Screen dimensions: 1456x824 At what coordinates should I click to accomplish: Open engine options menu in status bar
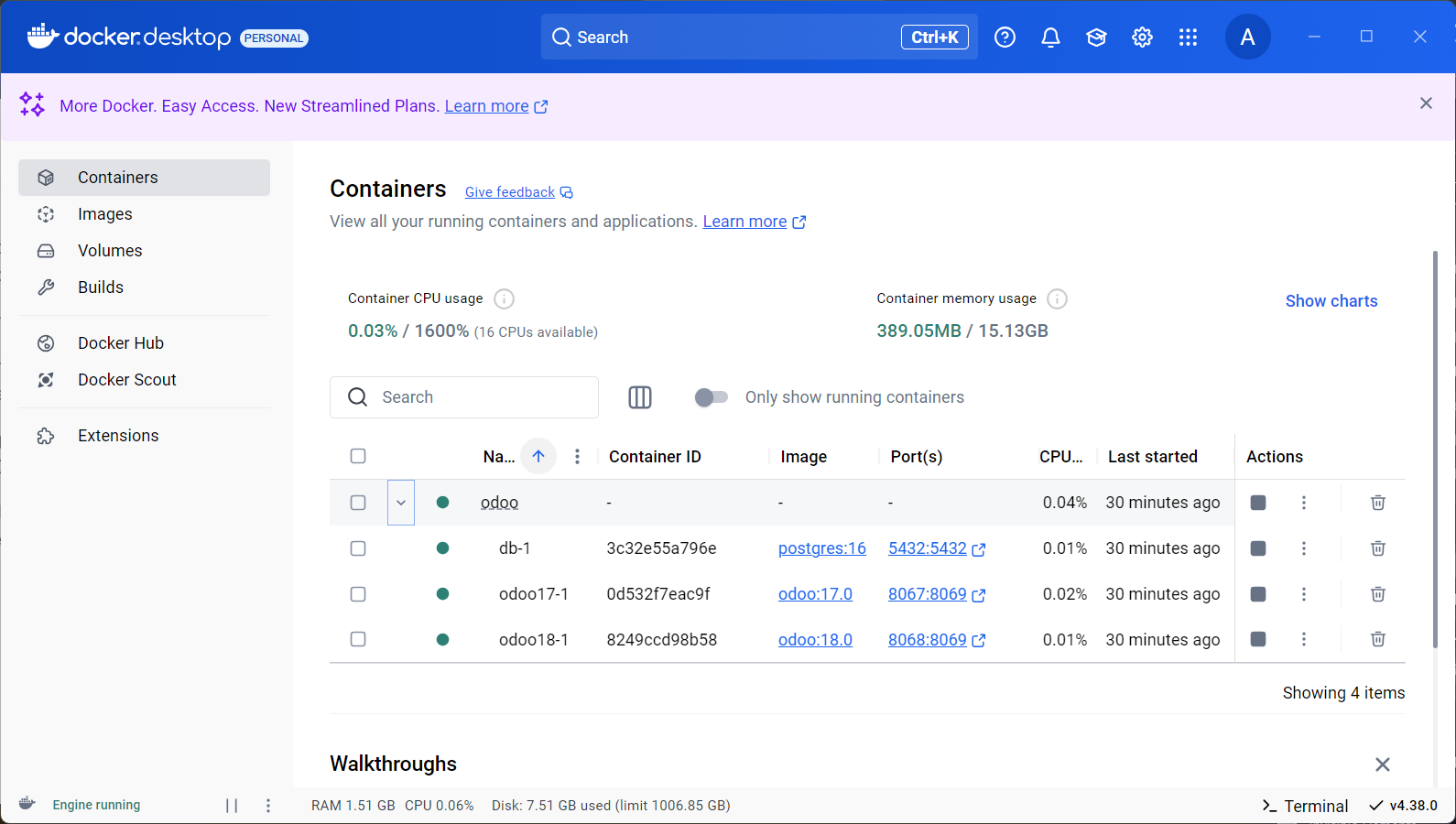(268, 806)
